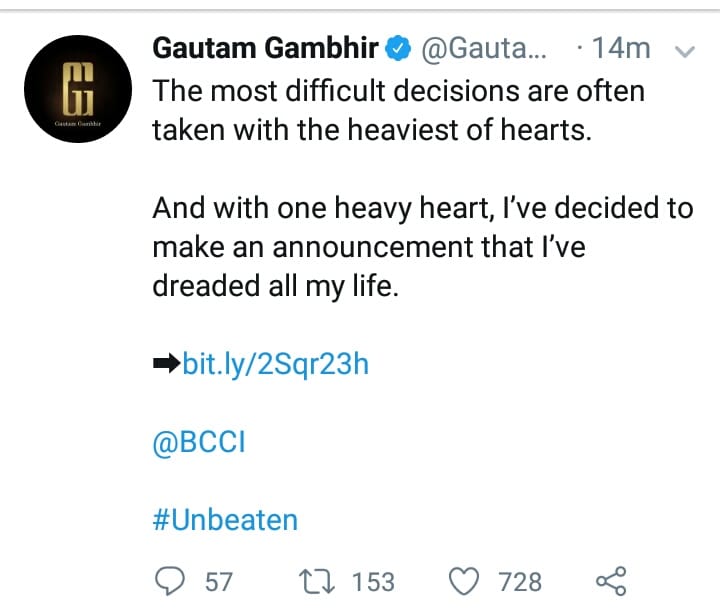720x612 pixels.
Task: Click the 'one heavy heart' tweet paragraph
Action: [423, 247]
